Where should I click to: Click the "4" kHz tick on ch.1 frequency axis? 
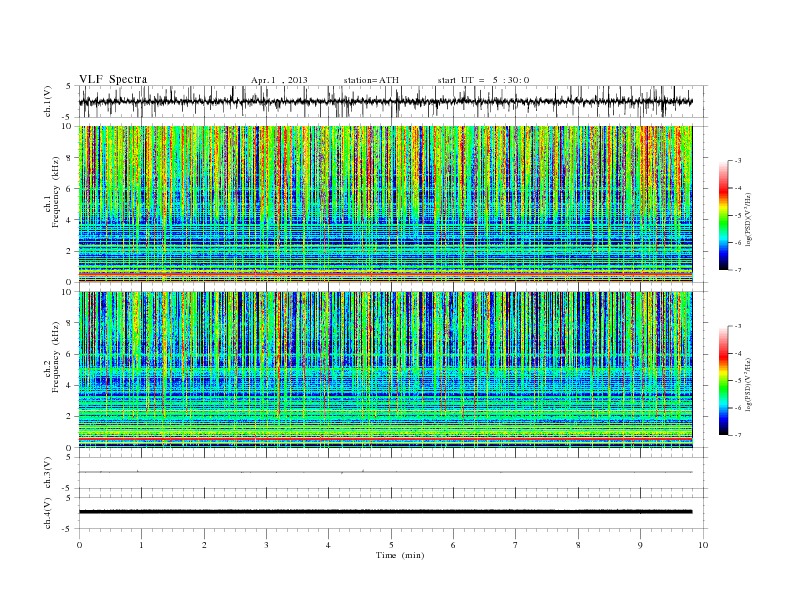click(x=69, y=220)
